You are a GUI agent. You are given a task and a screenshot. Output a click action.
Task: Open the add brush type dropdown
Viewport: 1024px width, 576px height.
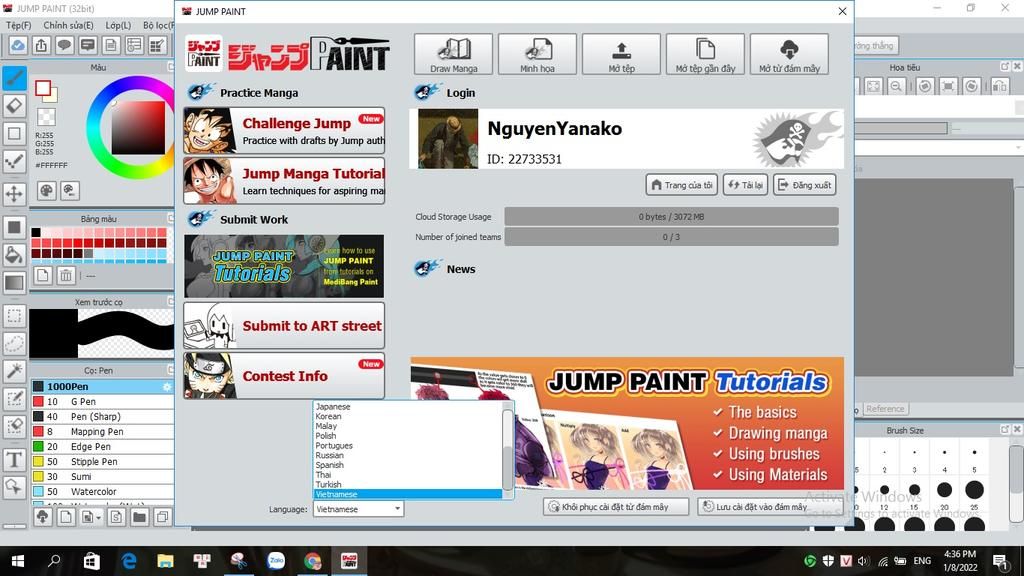click(90, 517)
